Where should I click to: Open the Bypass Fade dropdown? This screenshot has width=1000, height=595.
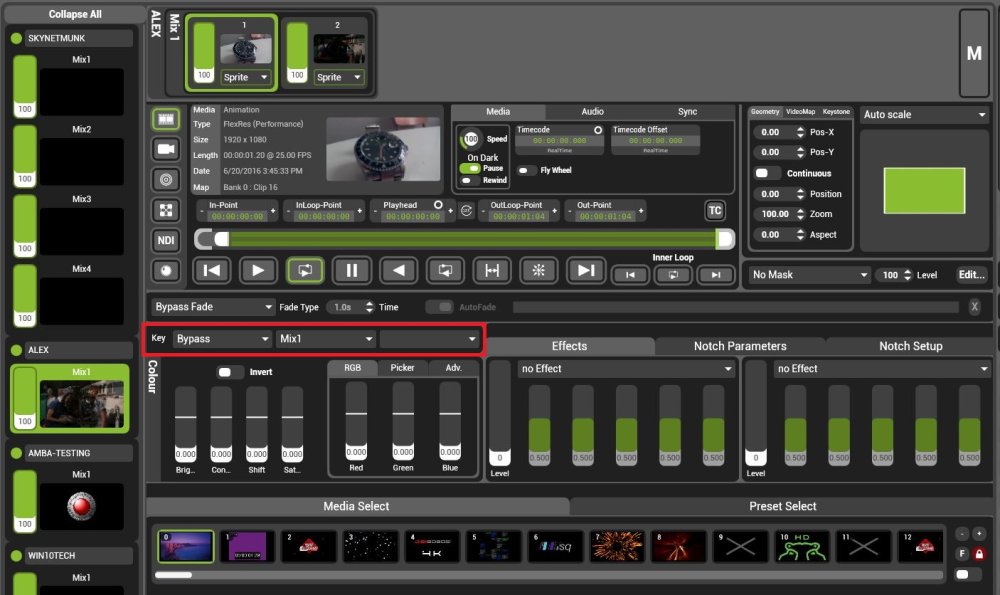[x=213, y=307]
